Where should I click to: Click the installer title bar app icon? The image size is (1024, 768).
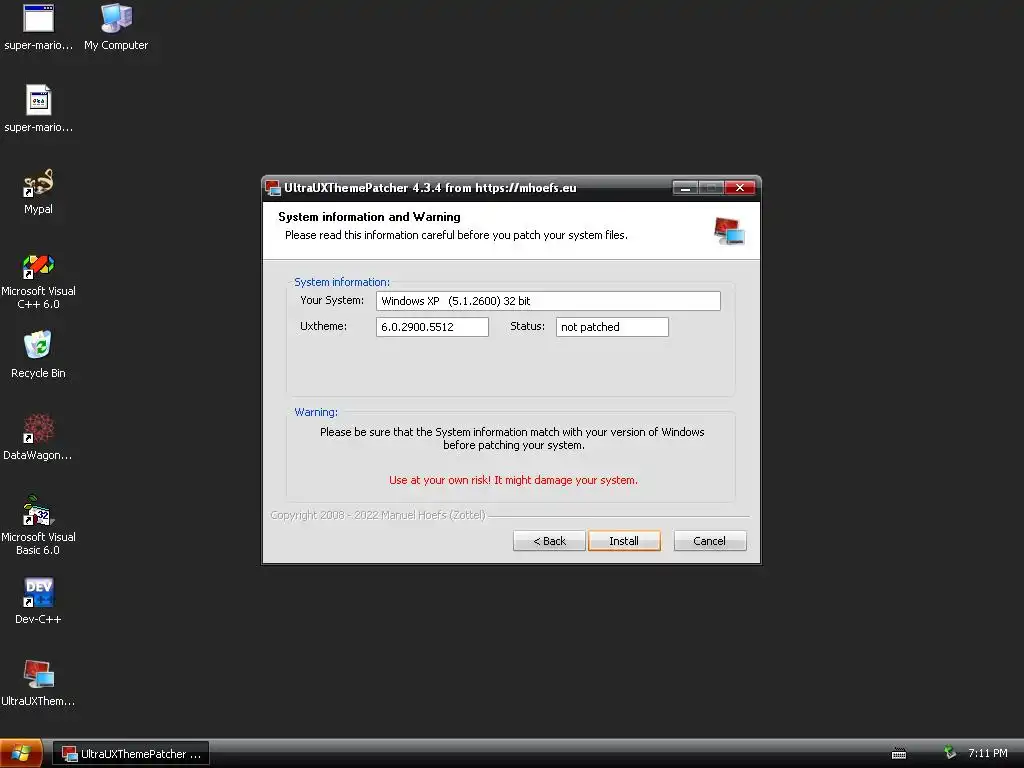[273, 188]
